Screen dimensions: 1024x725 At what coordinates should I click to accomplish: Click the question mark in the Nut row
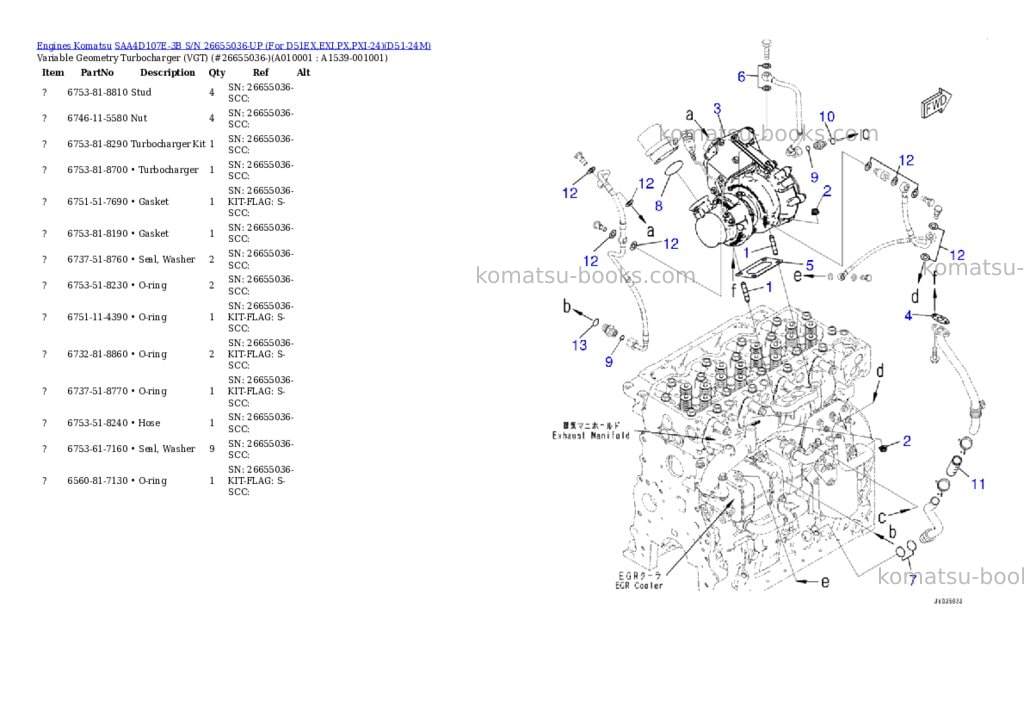point(44,118)
